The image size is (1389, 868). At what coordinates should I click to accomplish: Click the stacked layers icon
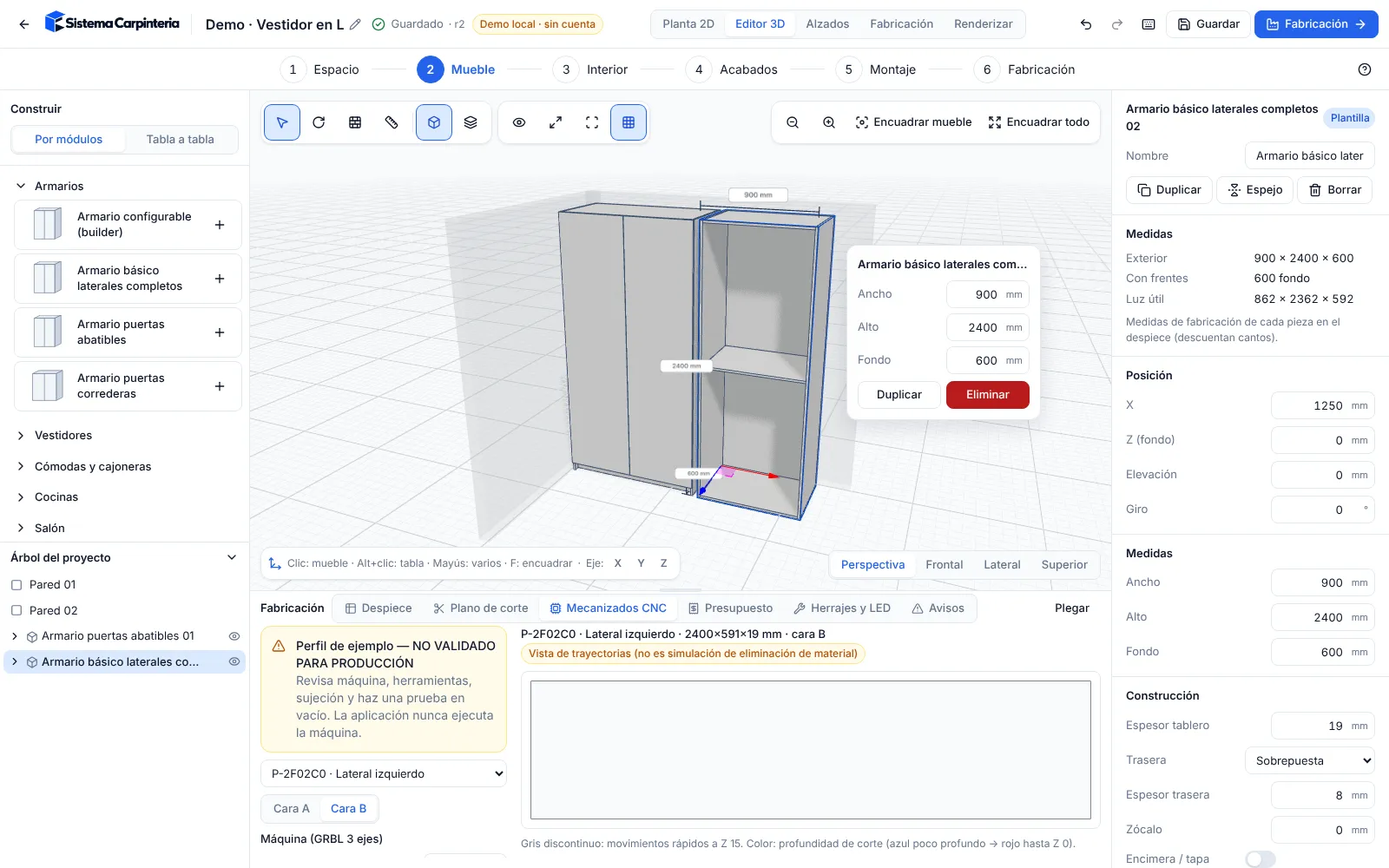point(471,122)
